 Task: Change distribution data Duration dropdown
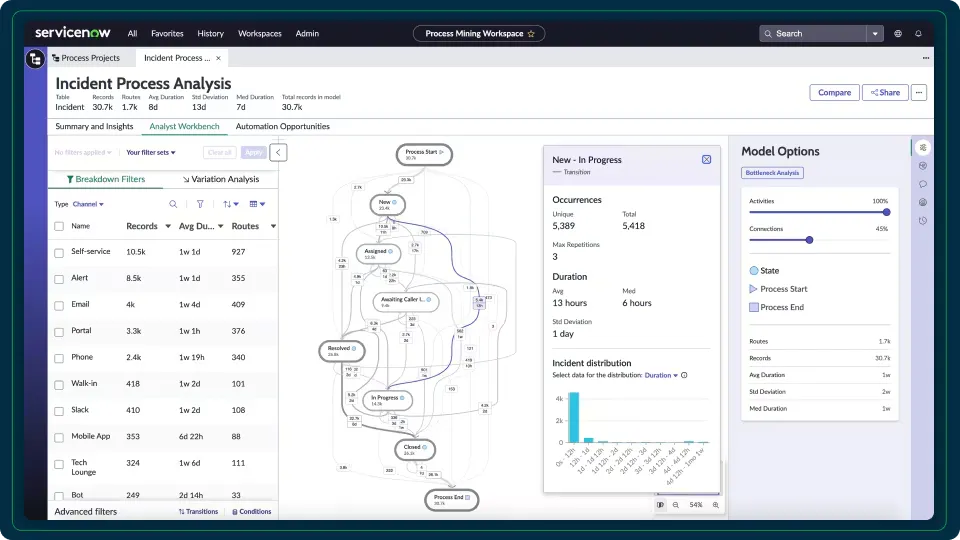661,375
